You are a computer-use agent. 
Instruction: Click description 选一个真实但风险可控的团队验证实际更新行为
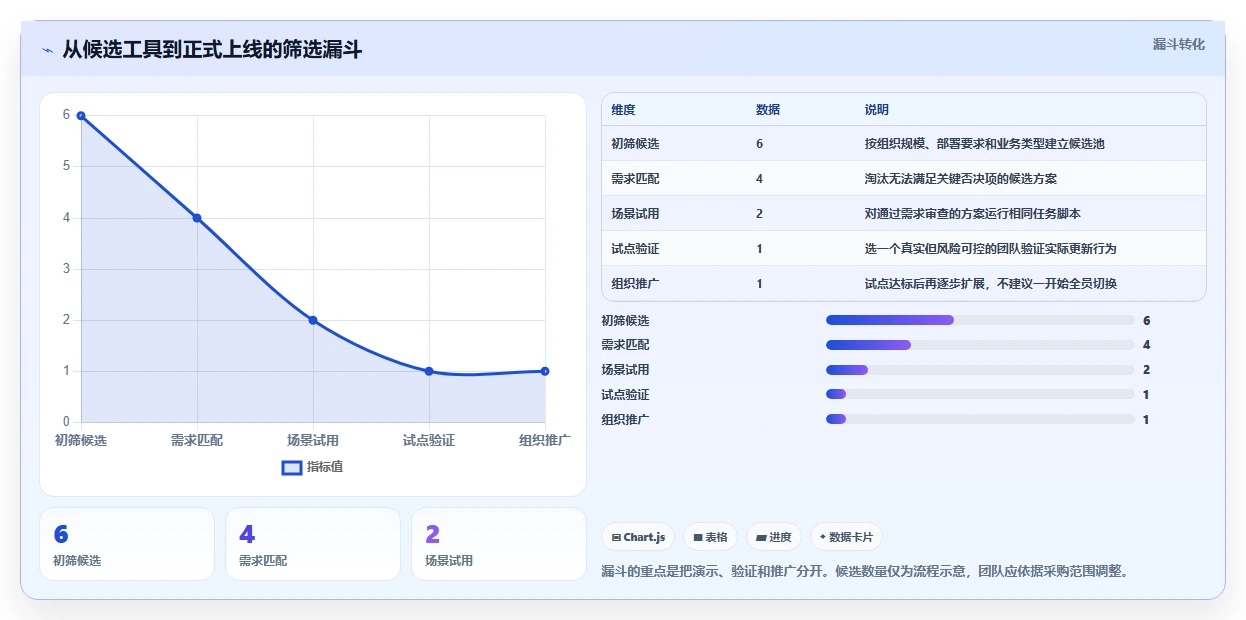click(991, 249)
